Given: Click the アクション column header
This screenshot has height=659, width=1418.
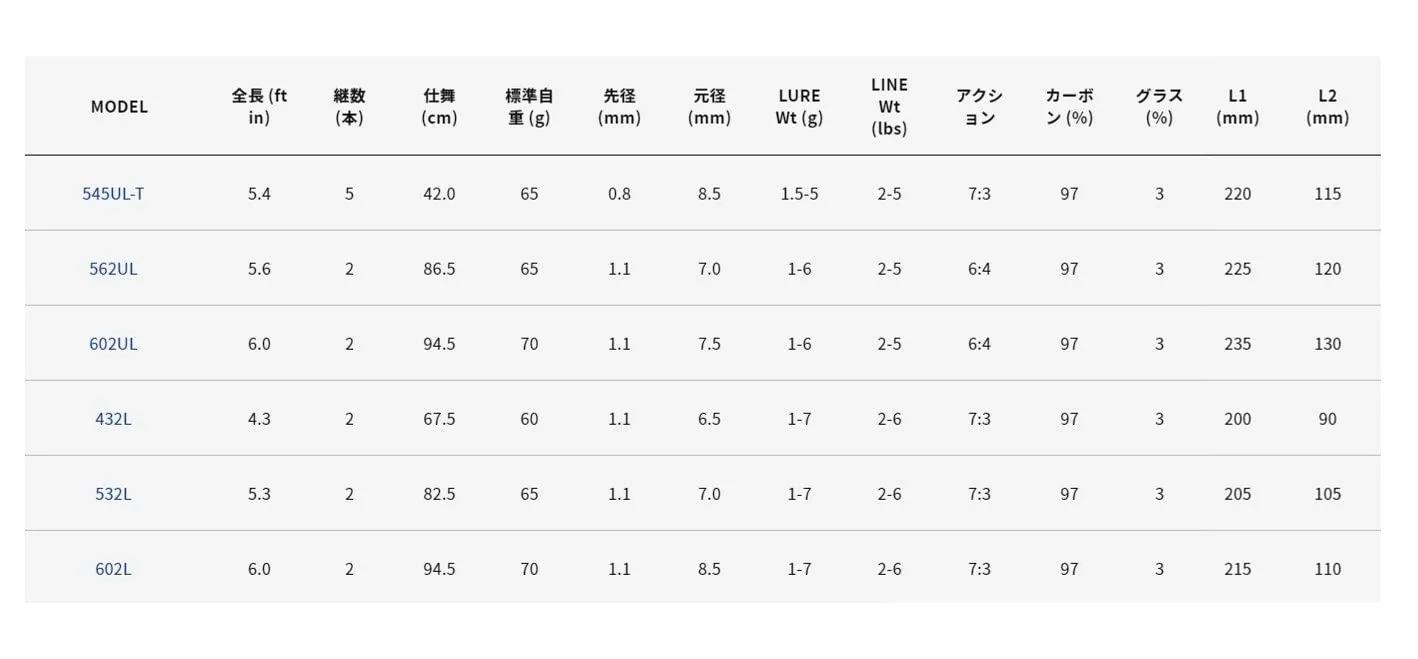Looking at the screenshot, I should point(979,107).
